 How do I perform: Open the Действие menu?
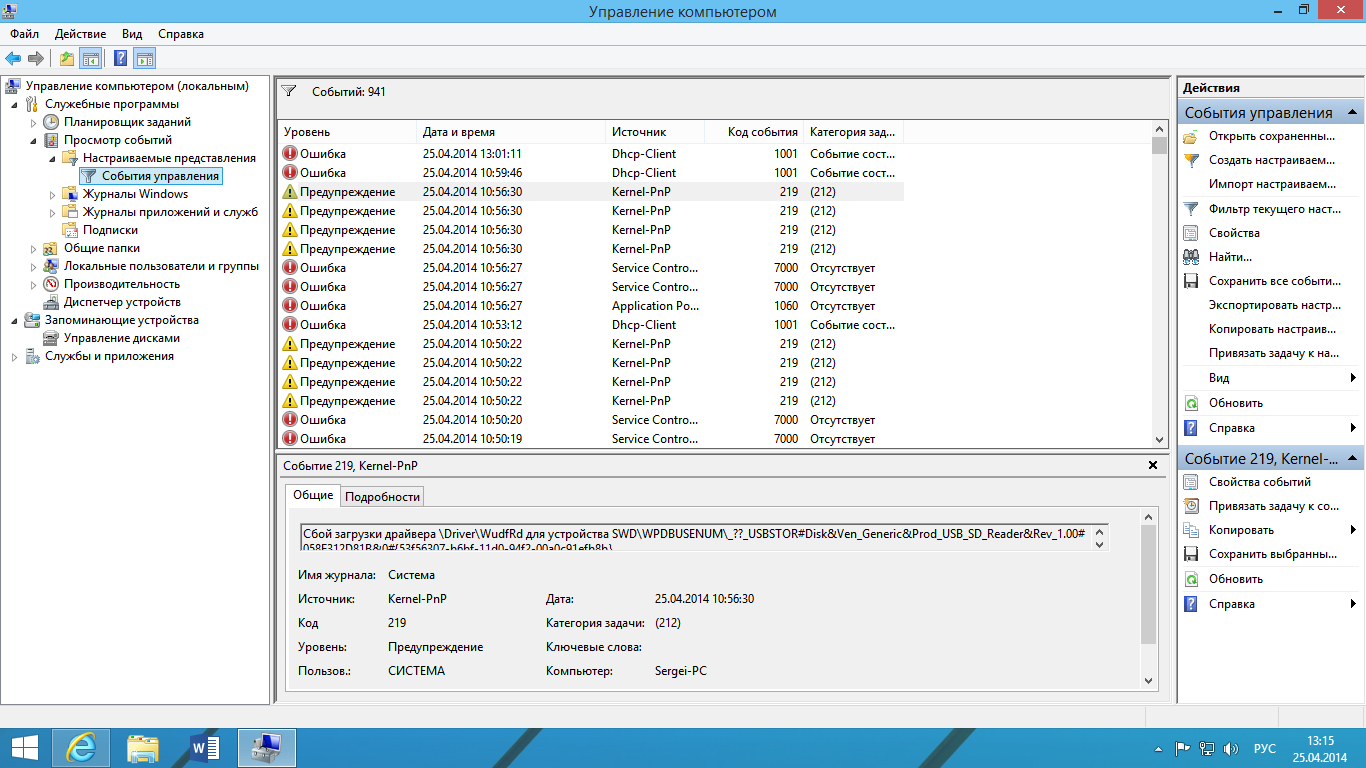tap(81, 34)
